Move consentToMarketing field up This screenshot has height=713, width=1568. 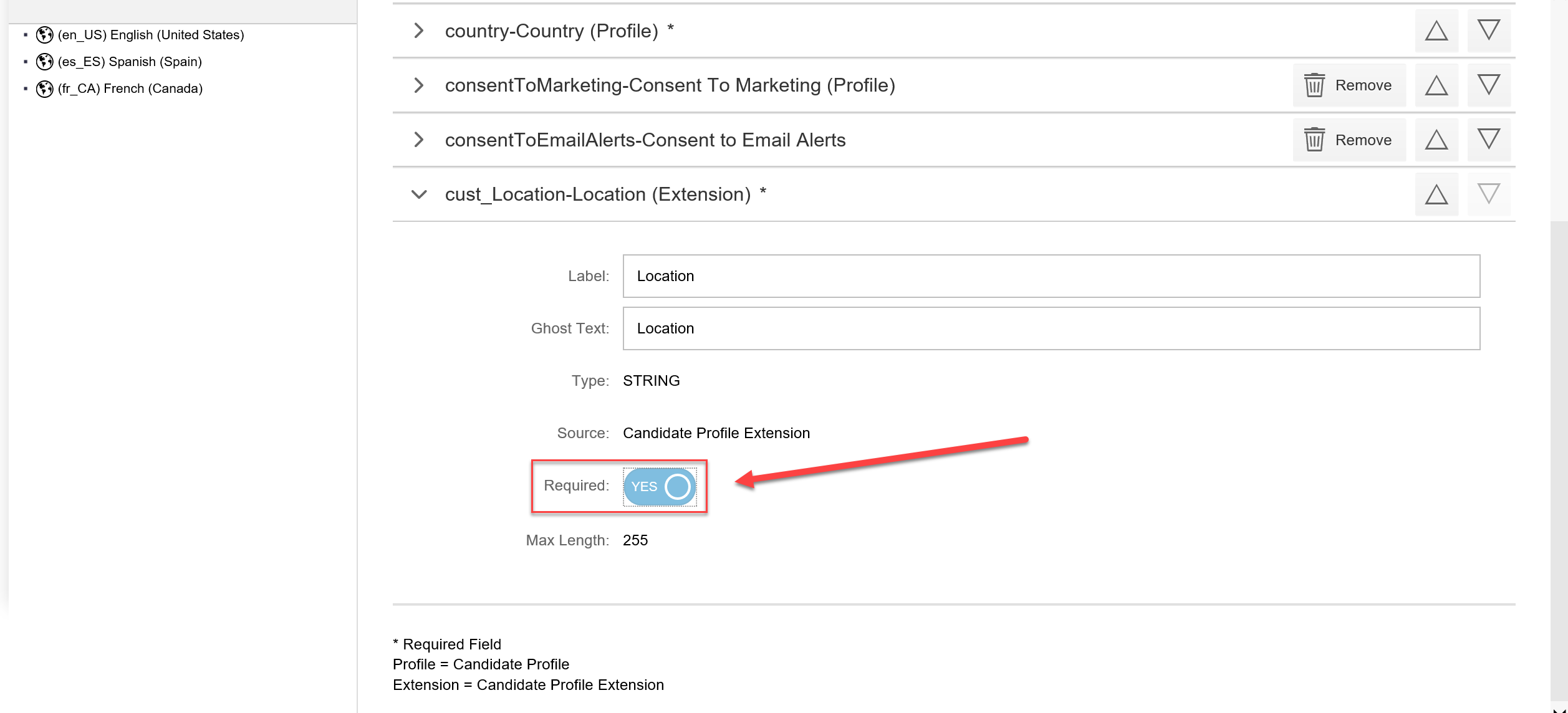point(1436,85)
